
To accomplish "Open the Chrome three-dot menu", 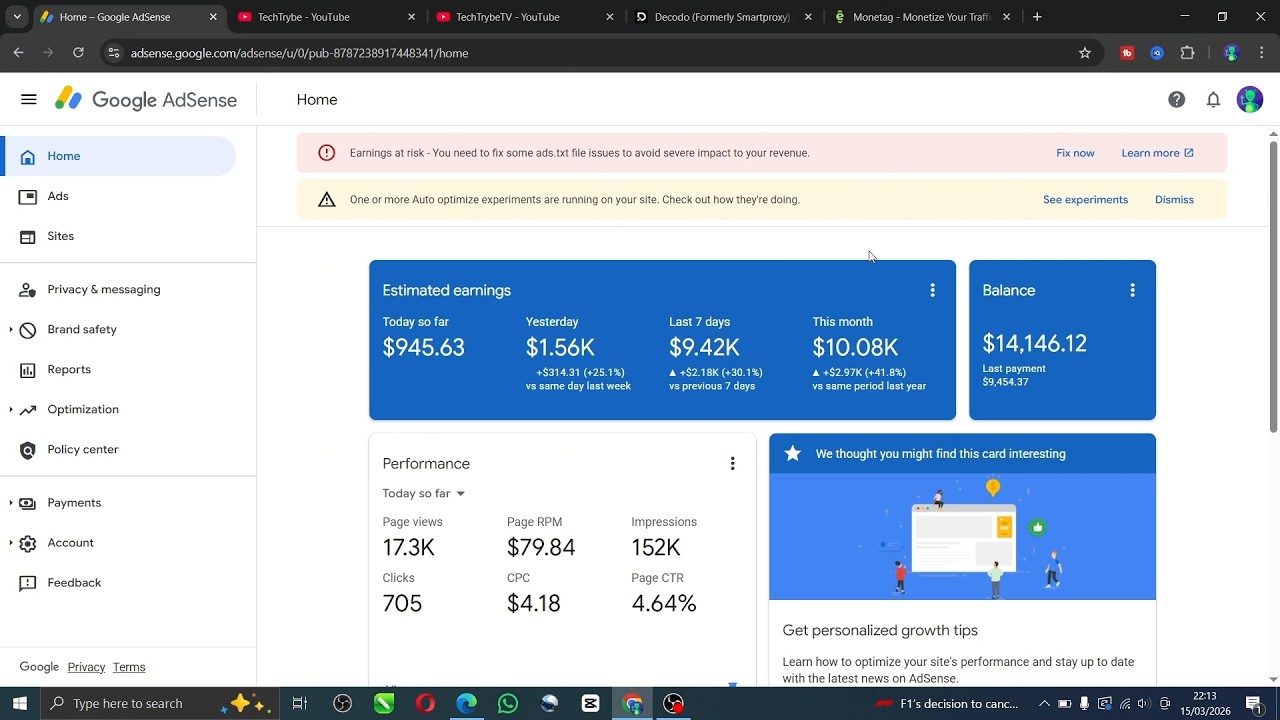I will coord(1261,53).
